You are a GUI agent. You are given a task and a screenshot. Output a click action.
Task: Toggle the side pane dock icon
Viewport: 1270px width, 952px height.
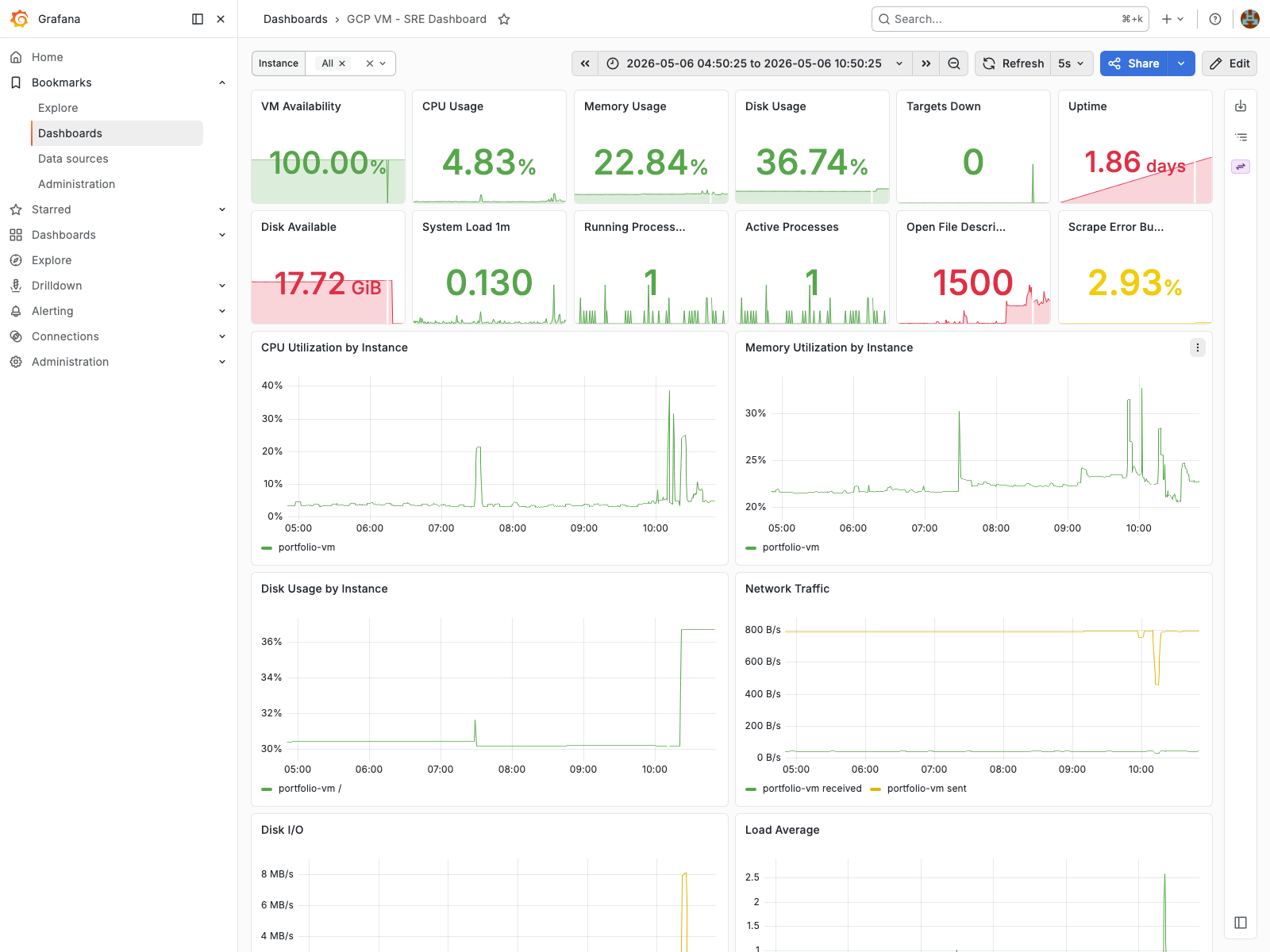click(x=1241, y=923)
